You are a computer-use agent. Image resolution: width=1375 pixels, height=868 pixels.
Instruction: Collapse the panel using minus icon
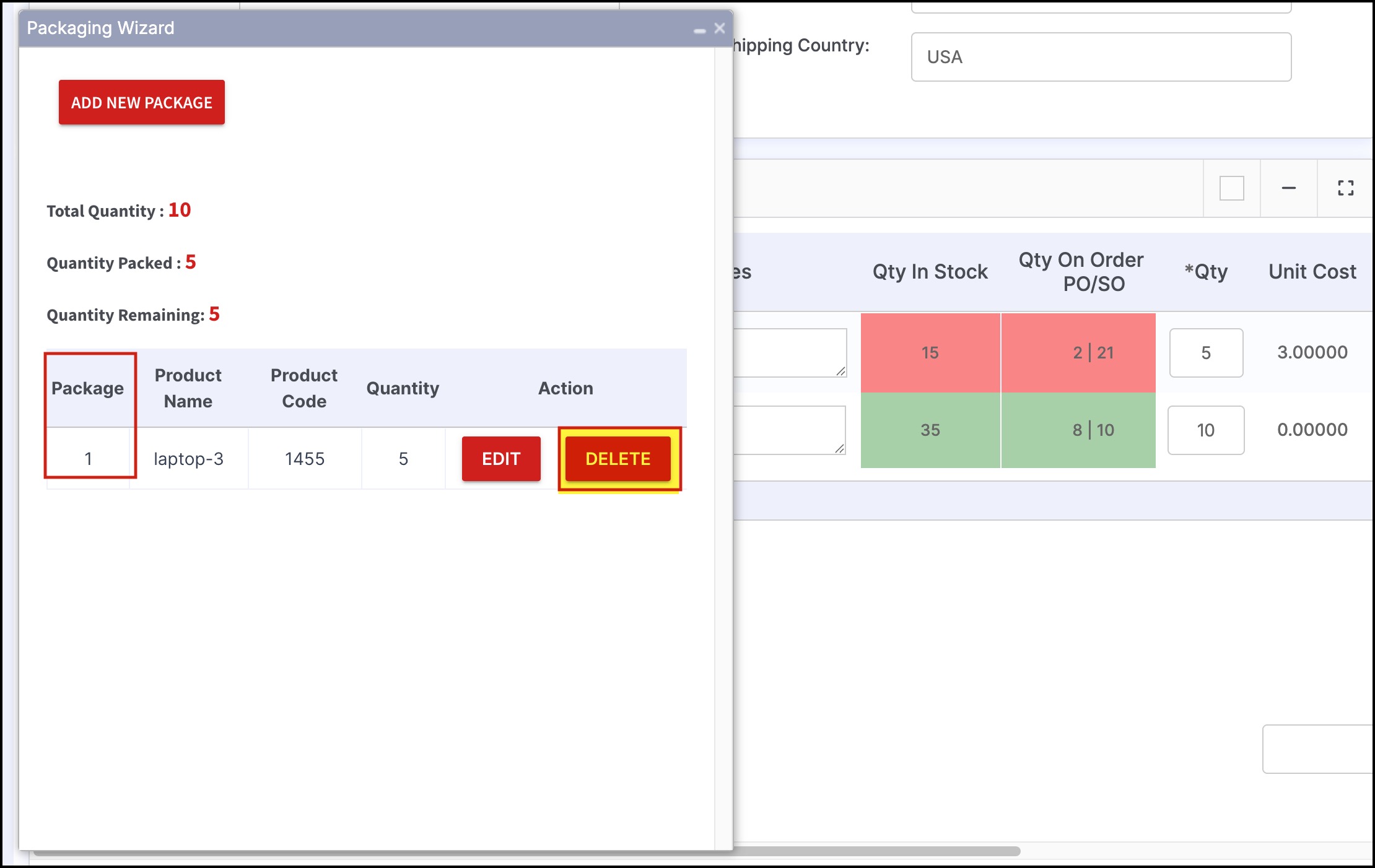point(1288,188)
